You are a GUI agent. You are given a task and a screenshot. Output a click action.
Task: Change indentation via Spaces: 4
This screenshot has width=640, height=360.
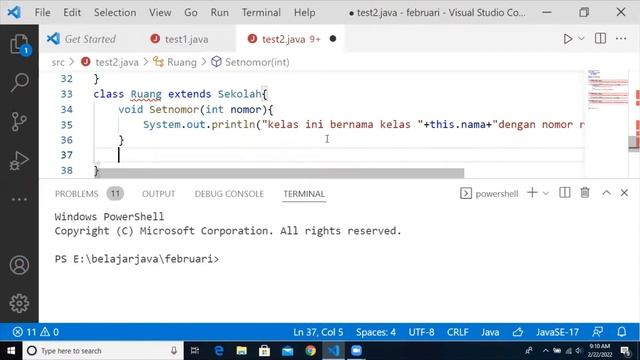[x=376, y=332]
